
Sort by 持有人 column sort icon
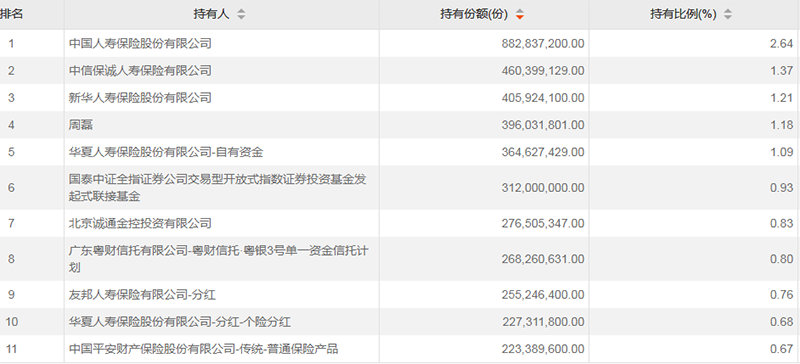[x=241, y=14]
